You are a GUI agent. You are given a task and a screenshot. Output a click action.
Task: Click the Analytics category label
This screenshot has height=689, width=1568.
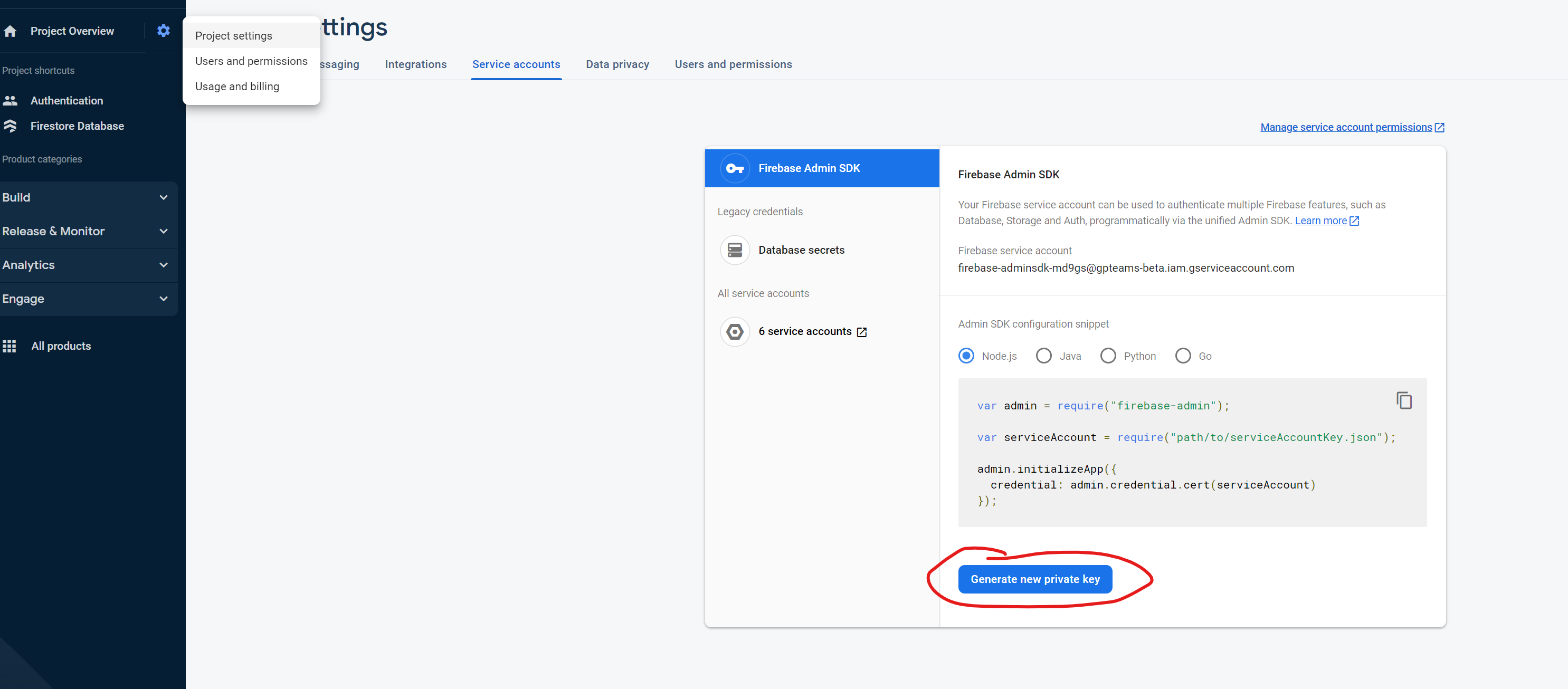pyautogui.click(x=28, y=265)
